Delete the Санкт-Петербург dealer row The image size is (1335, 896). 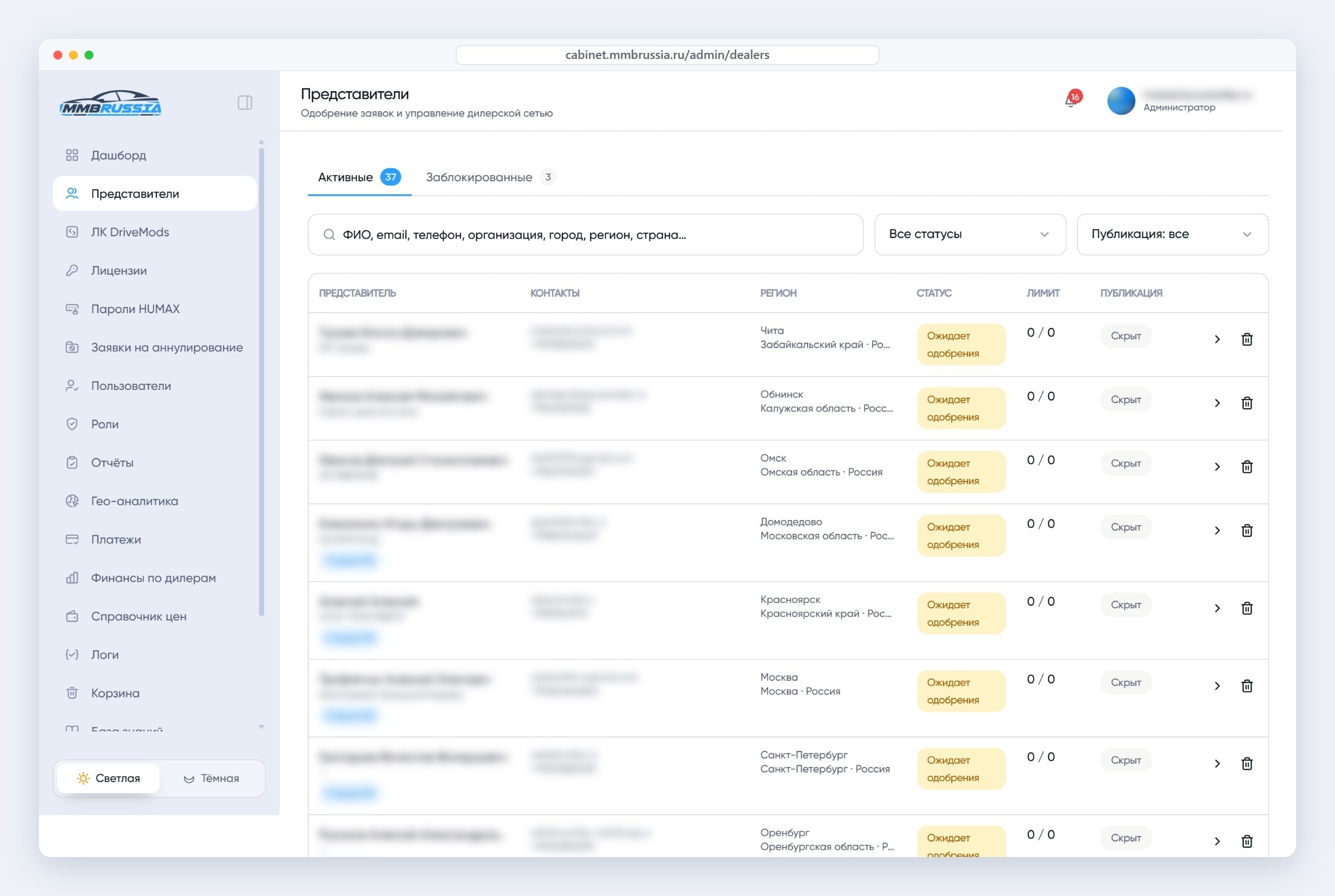click(1247, 764)
